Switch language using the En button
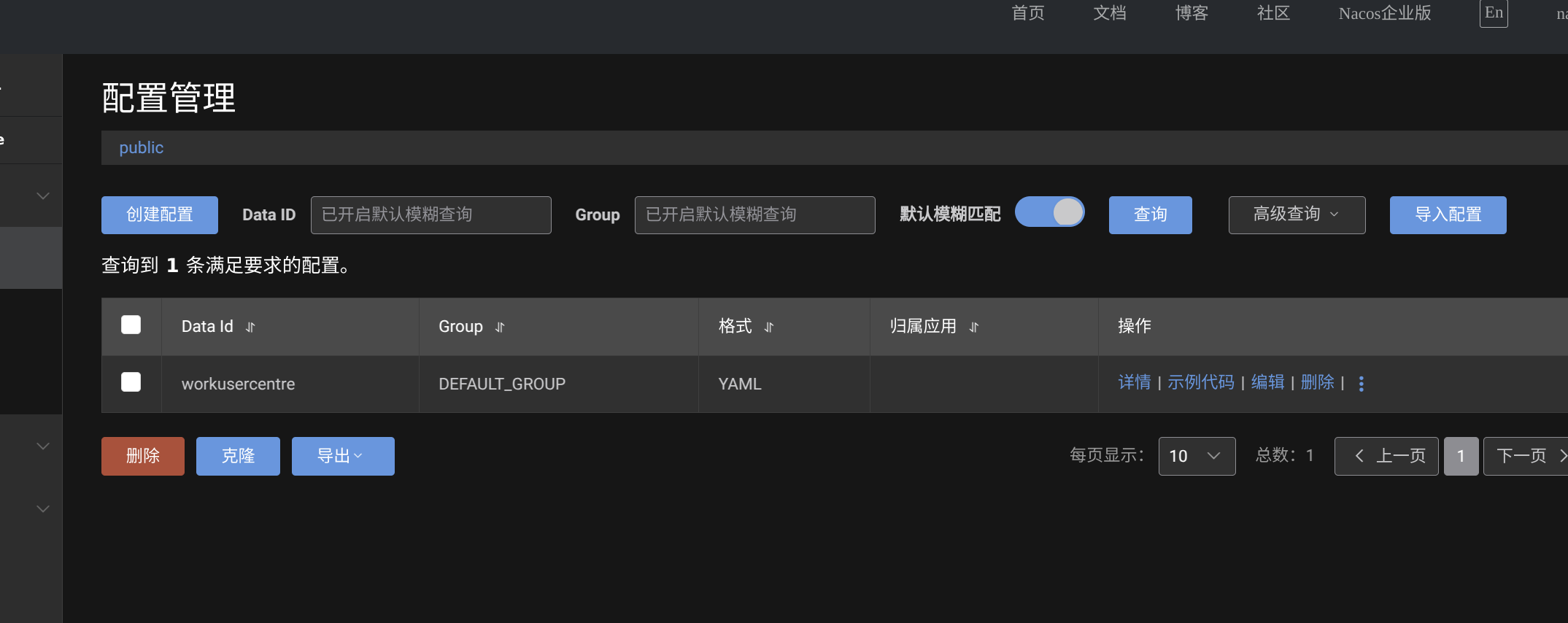This screenshot has height=623, width=1568. coord(1493,13)
